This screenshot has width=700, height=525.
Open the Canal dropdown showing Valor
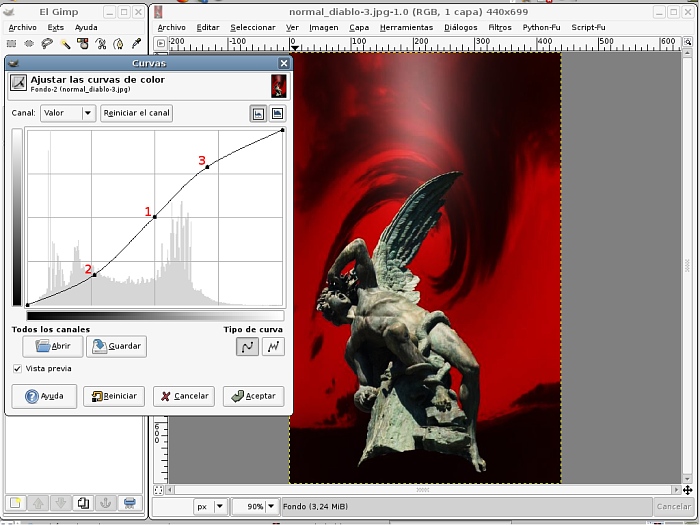click(x=67, y=113)
